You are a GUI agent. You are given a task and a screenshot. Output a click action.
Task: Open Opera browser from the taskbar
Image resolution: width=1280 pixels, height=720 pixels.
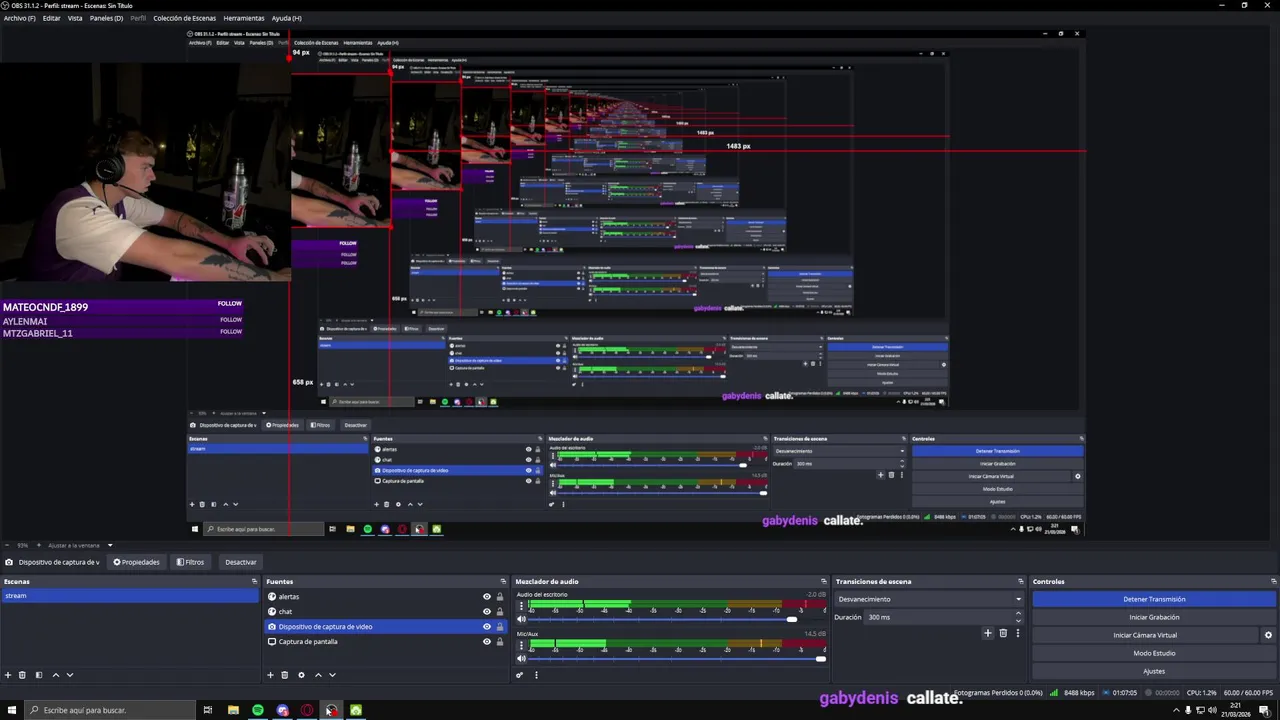(307, 710)
